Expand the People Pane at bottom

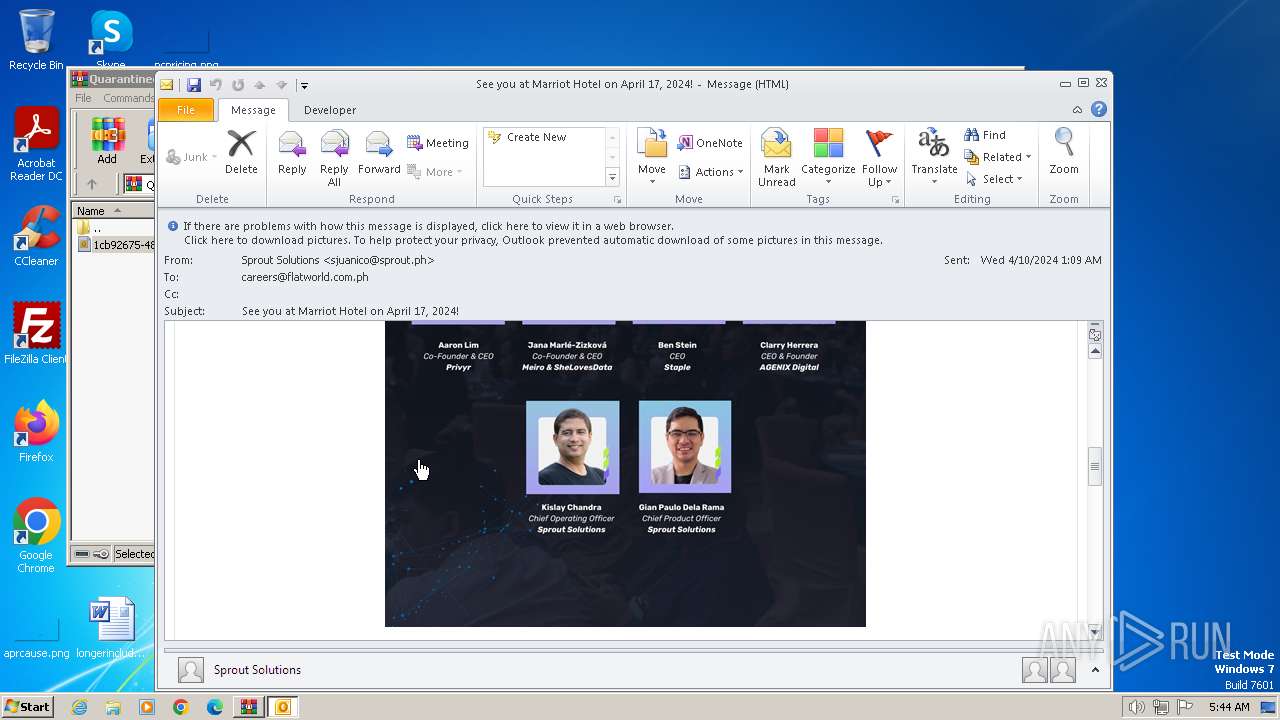coord(1095,670)
